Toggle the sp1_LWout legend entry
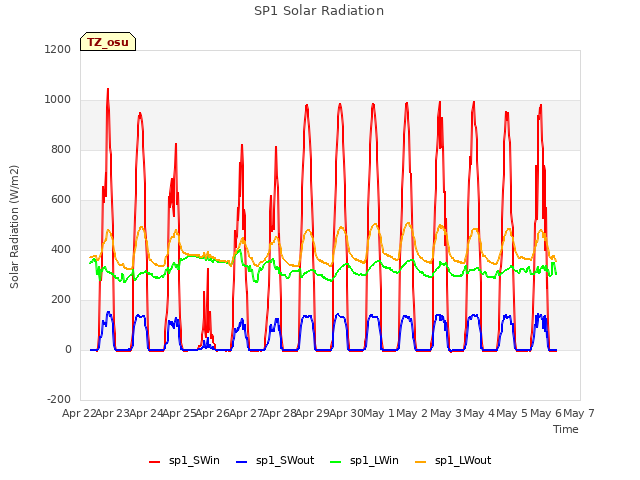The image size is (640, 480). (453, 461)
